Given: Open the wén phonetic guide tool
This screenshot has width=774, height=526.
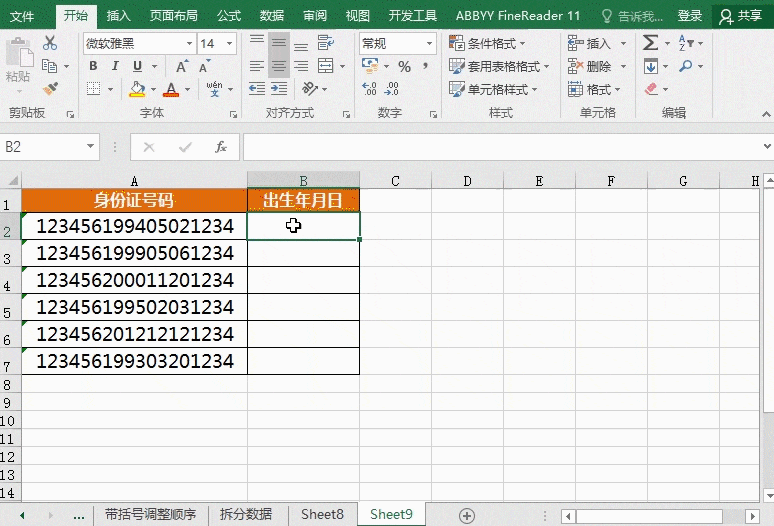Looking at the screenshot, I should [x=214, y=89].
